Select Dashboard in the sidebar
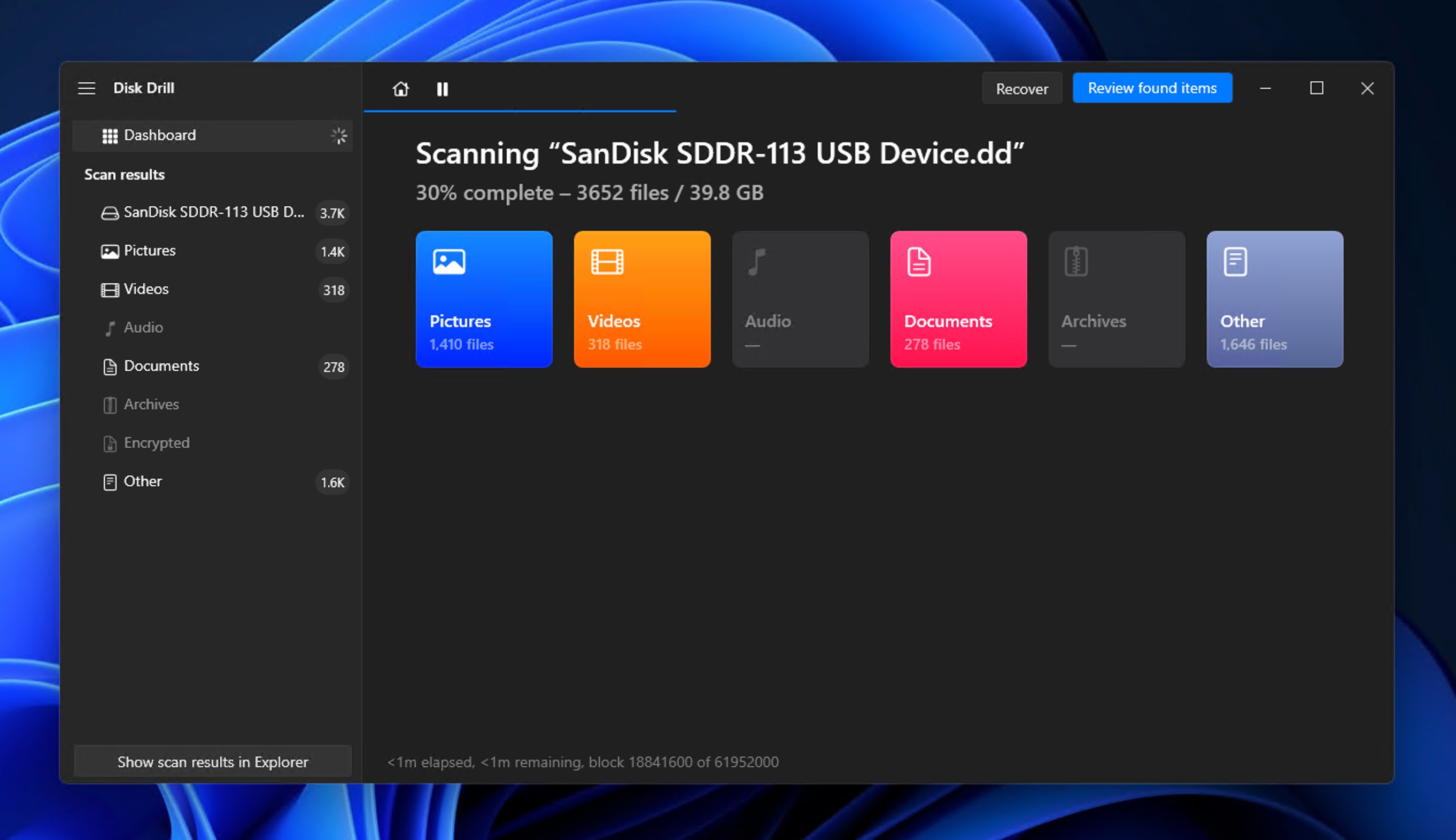This screenshot has height=840, width=1456. 212,136
